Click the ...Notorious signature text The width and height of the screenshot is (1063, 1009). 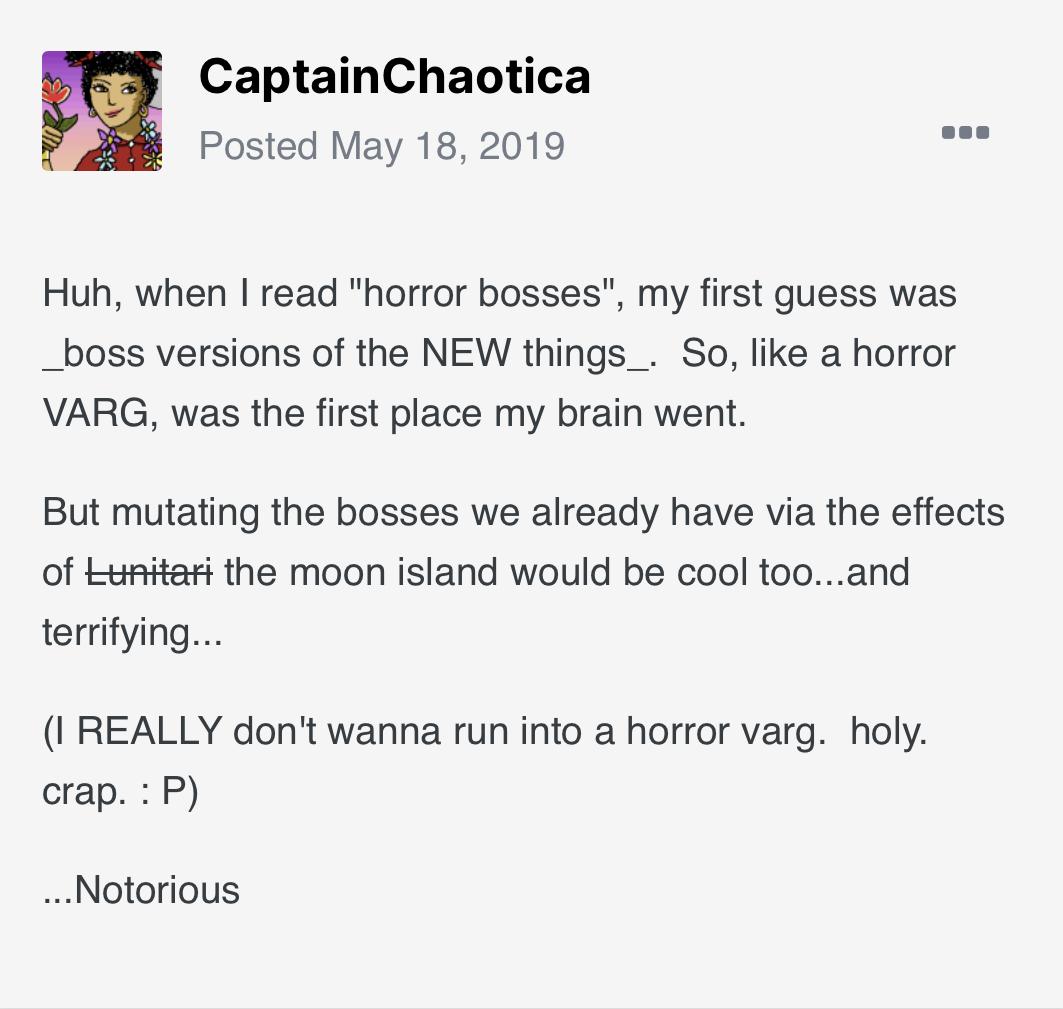click(x=141, y=890)
